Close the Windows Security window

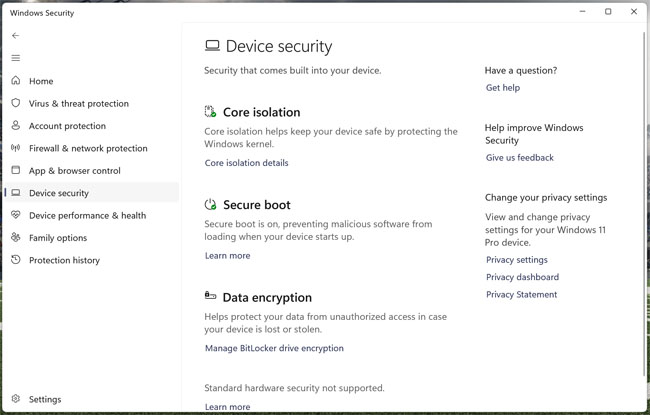(x=634, y=12)
